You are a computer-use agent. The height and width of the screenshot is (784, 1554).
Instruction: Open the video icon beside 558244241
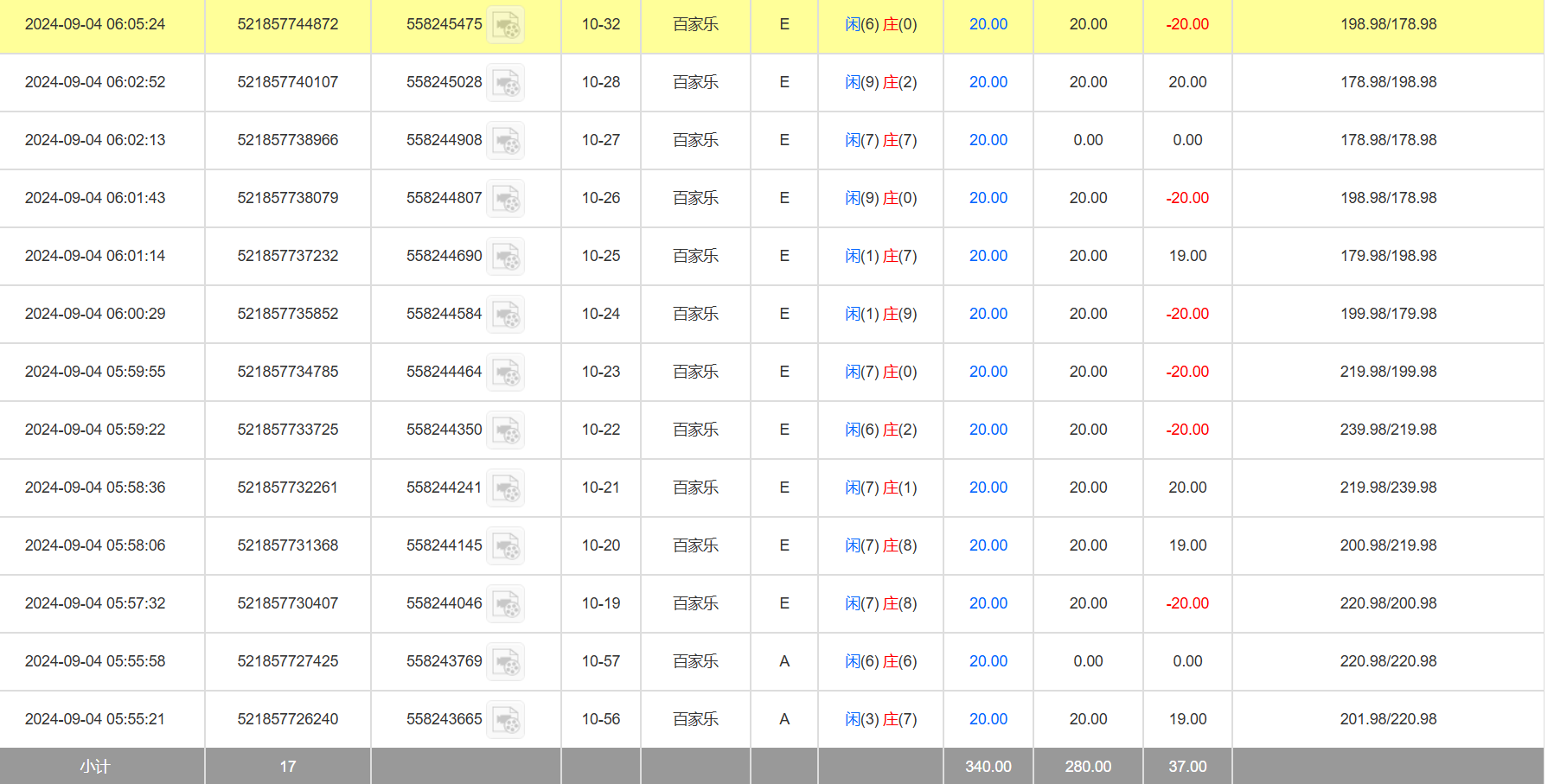point(505,488)
